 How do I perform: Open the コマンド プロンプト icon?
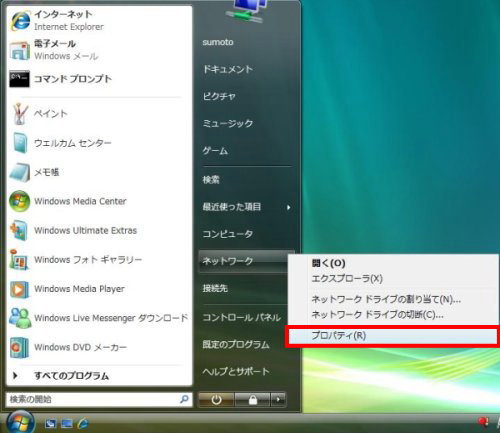19,79
